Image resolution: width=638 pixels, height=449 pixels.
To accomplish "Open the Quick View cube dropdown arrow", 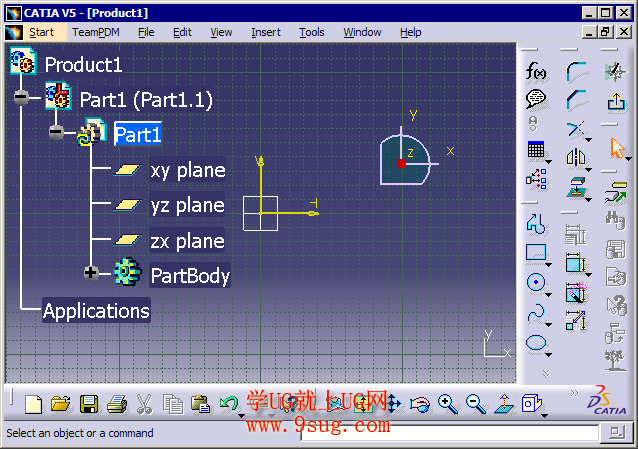I will coord(544,416).
